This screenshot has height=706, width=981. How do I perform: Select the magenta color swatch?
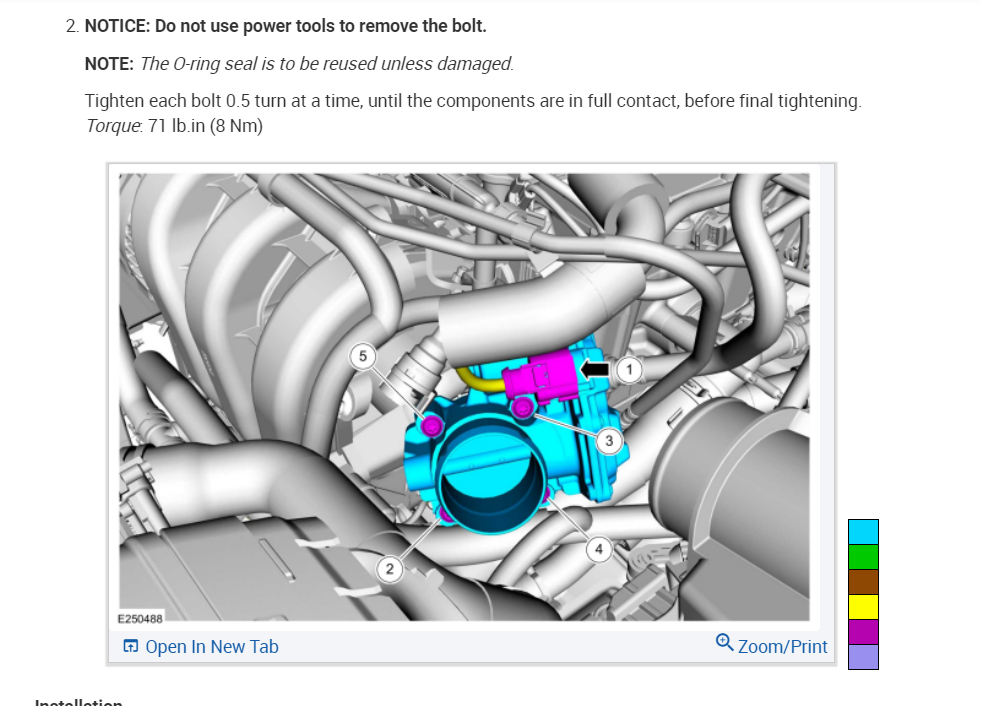pos(863,632)
